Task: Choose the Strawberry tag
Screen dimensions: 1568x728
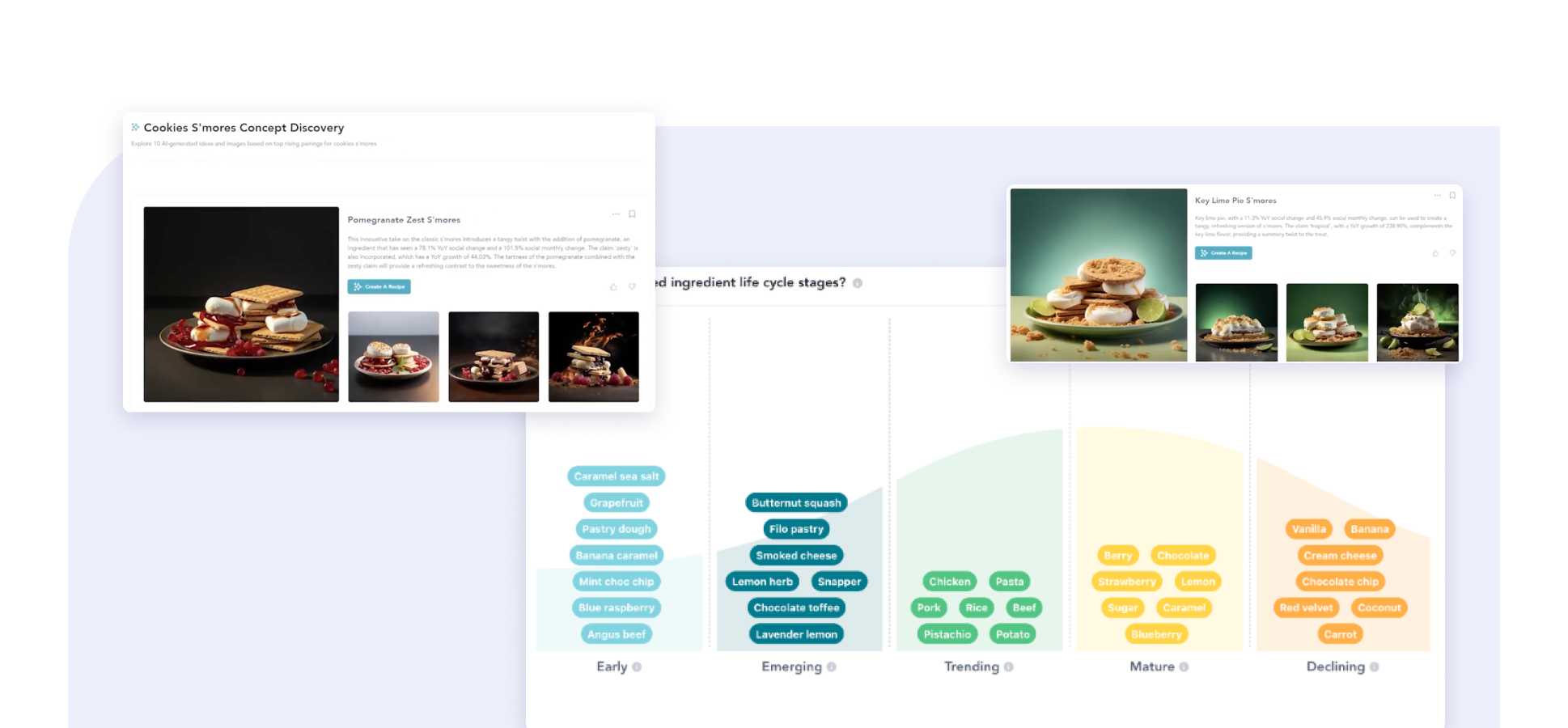Action: (x=1127, y=582)
